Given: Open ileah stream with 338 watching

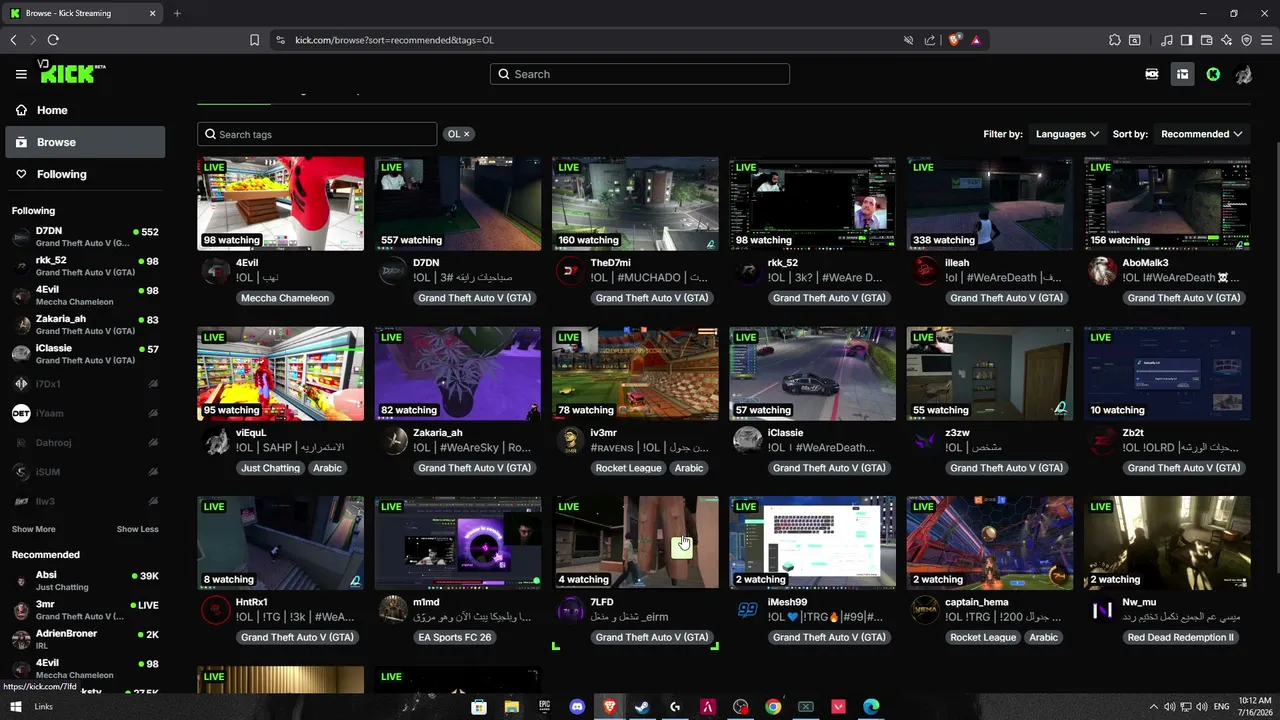Looking at the screenshot, I should 990,203.
